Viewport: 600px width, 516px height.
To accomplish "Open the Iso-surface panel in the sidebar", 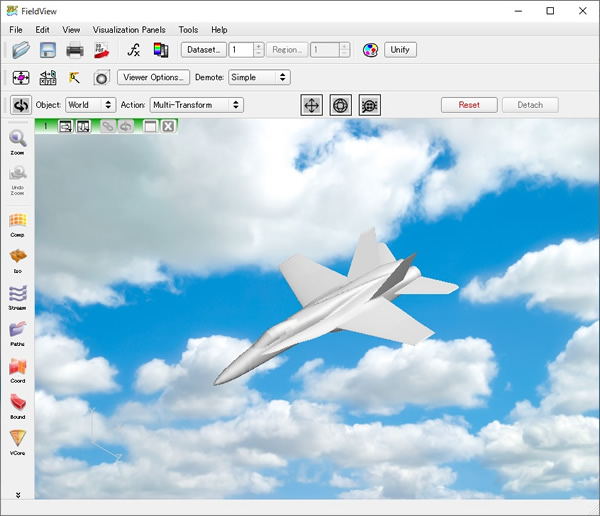I will [x=18, y=260].
